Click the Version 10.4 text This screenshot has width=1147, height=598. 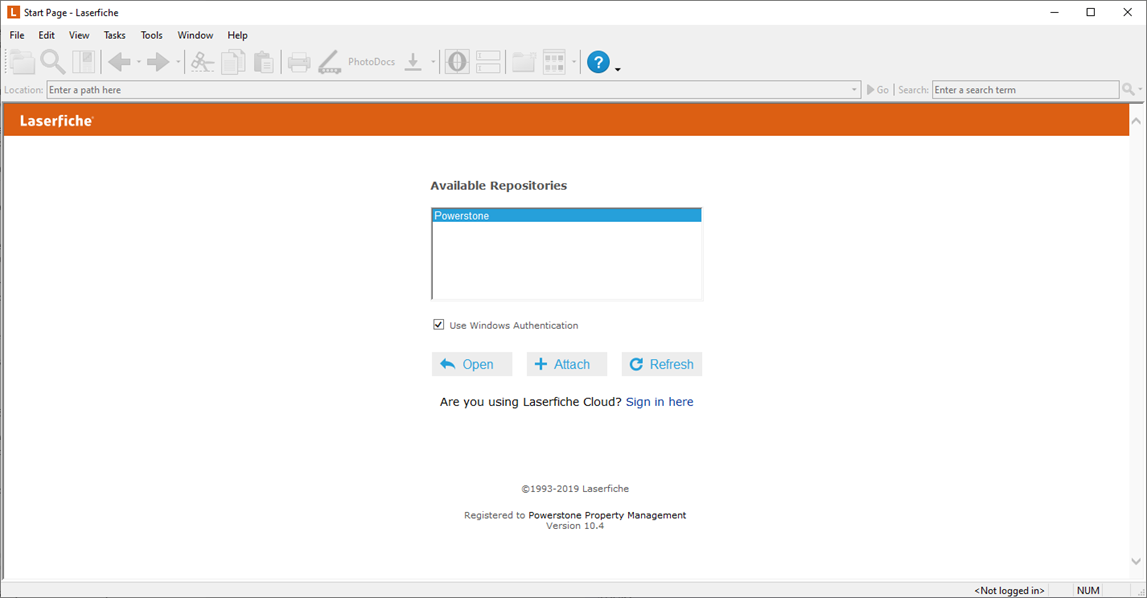click(575, 526)
